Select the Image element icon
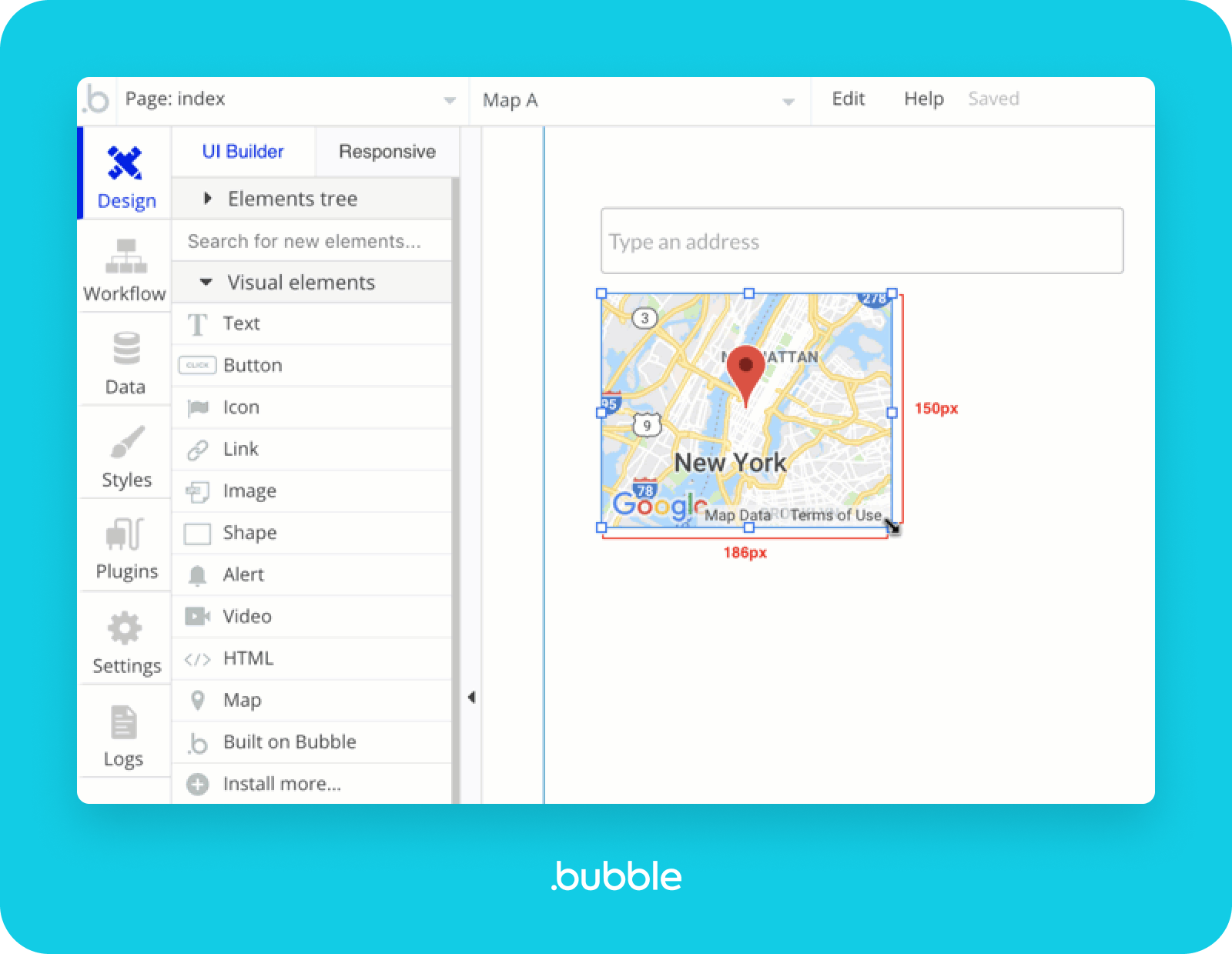The height and width of the screenshot is (954, 1232). (198, 491)
